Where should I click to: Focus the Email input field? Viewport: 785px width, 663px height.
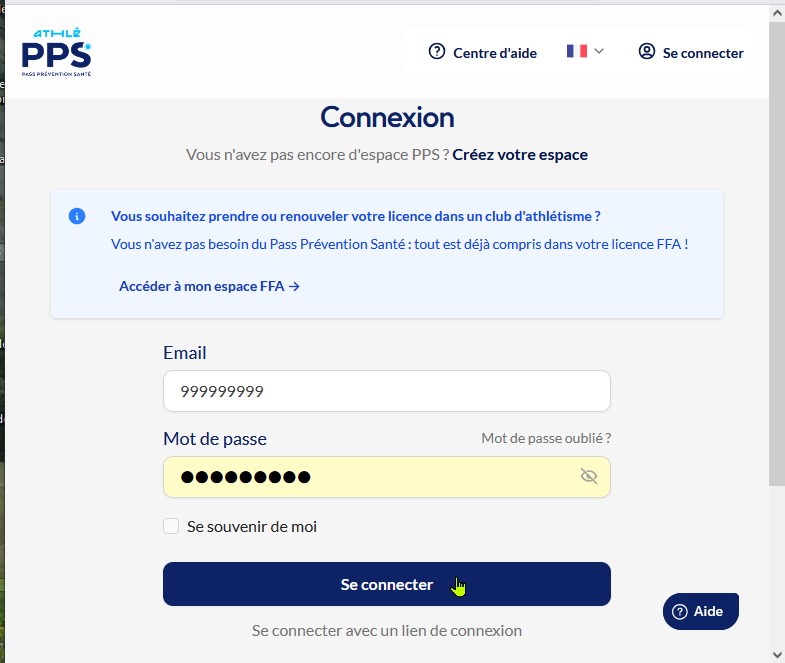point(386,391)
